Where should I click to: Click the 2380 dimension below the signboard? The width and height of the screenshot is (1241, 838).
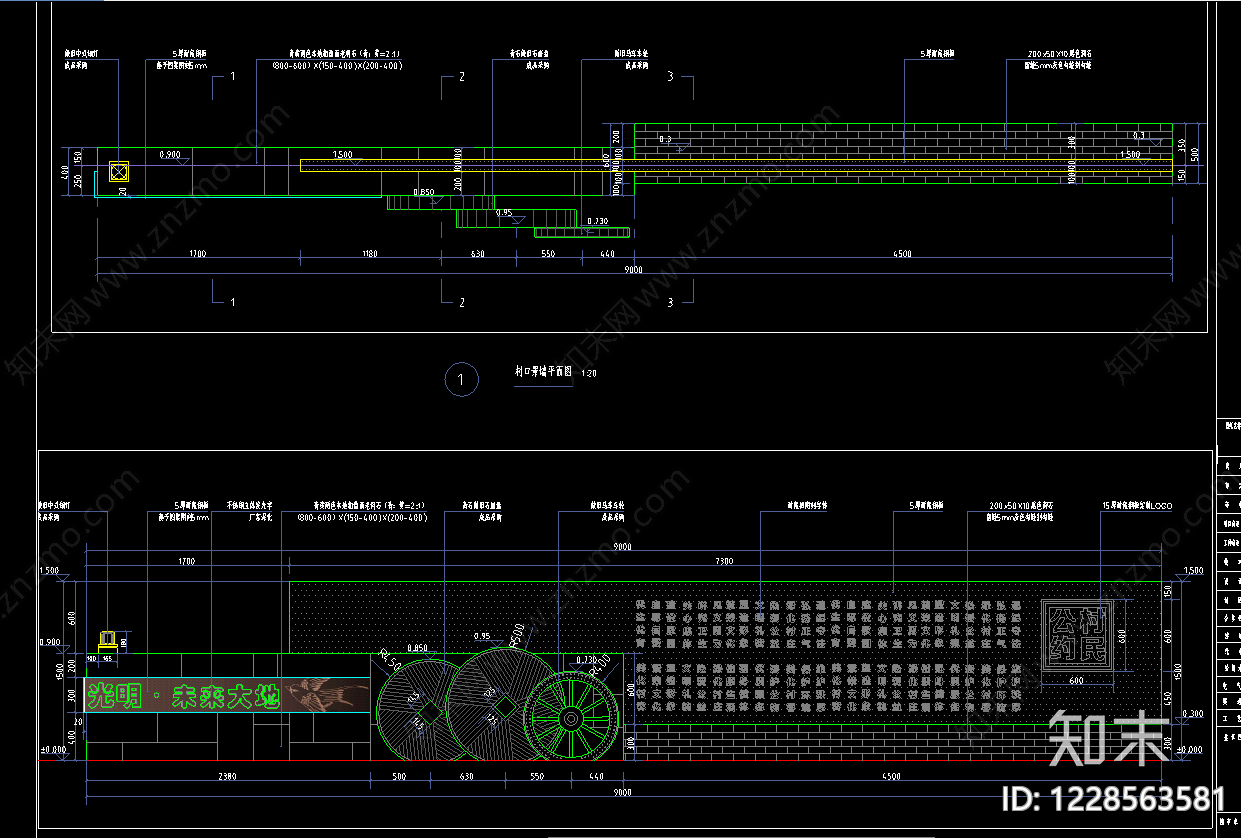226,777
